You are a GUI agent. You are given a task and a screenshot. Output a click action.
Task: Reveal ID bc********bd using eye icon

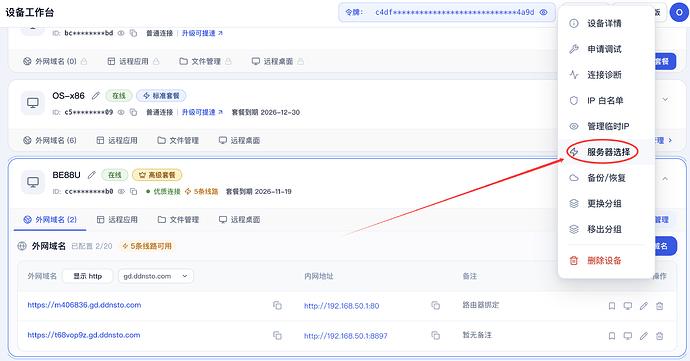point(121,33)
